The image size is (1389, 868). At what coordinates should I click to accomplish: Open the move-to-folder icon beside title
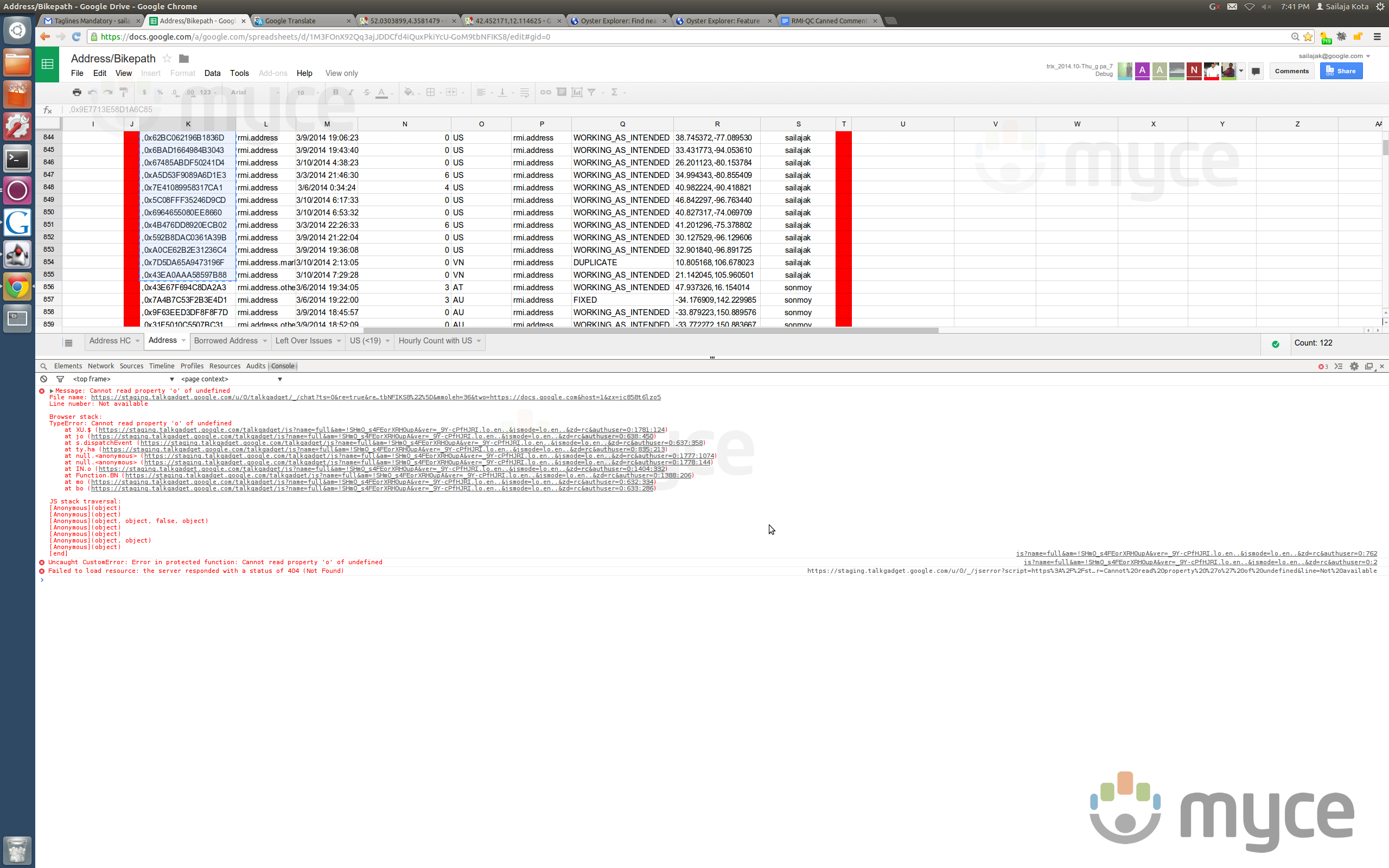[184, 59]
